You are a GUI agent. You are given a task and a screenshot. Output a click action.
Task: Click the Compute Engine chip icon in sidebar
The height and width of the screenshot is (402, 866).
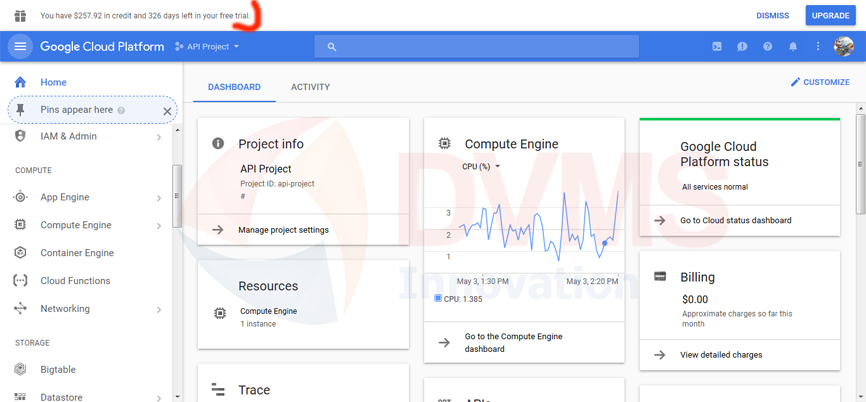[20, 225]
